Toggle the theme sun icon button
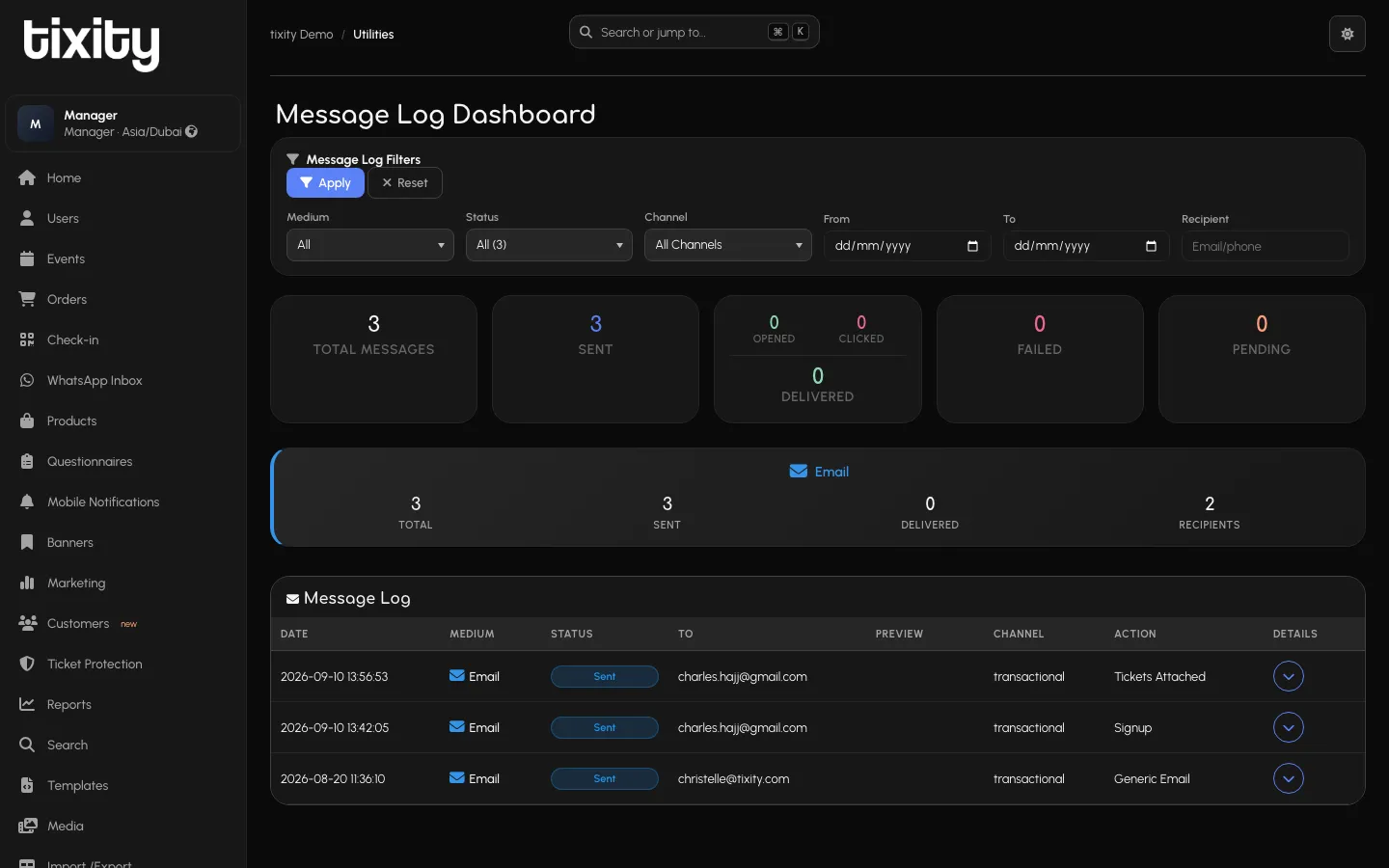Screen dimensions: 1389x868 point(1347,34)
